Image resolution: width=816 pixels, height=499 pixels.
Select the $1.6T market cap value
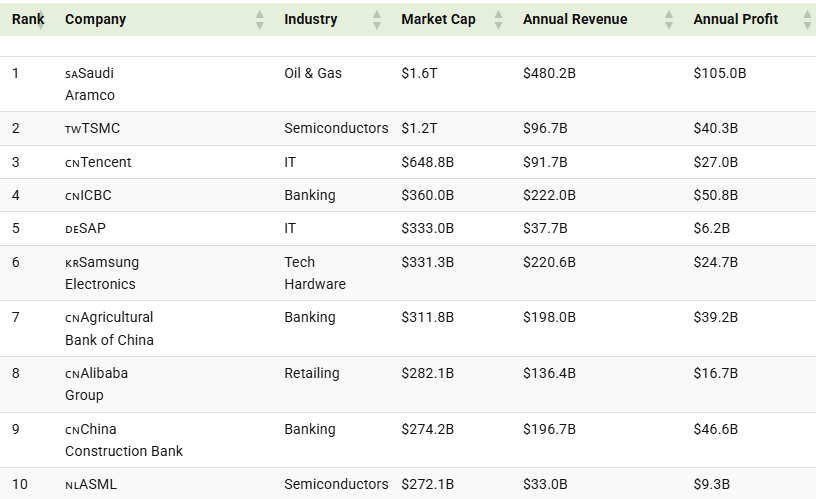tap(419, 73)
